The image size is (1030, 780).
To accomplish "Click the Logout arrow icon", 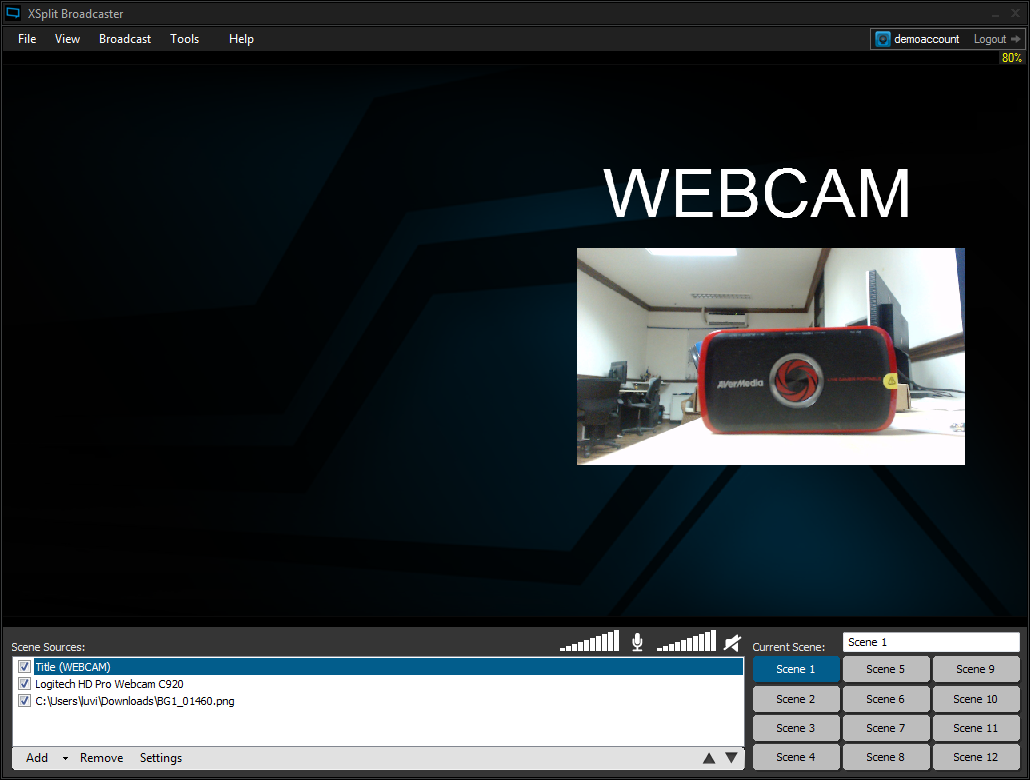I will coord(1018,38).
